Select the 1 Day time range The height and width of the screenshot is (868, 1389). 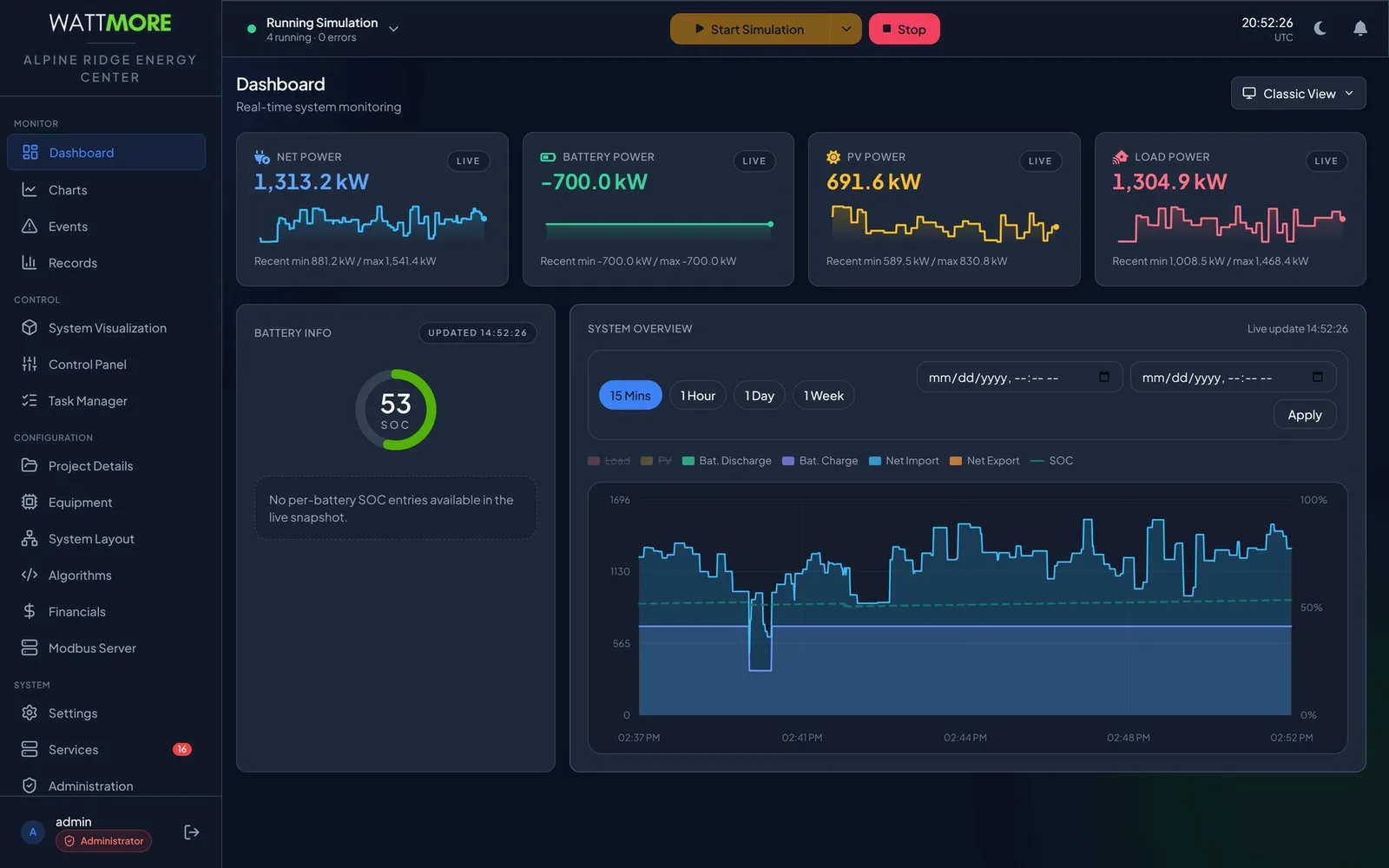(x=760, y=396)
